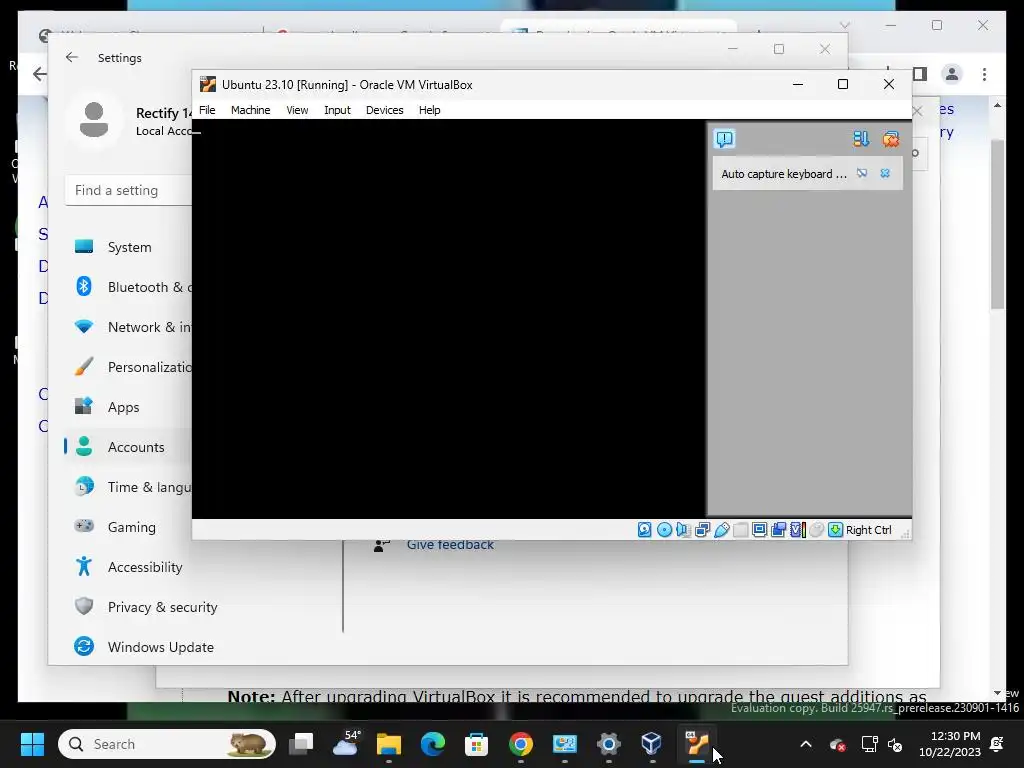
Task: Open the Windows Start menu
Action: (x=32, y=744)
